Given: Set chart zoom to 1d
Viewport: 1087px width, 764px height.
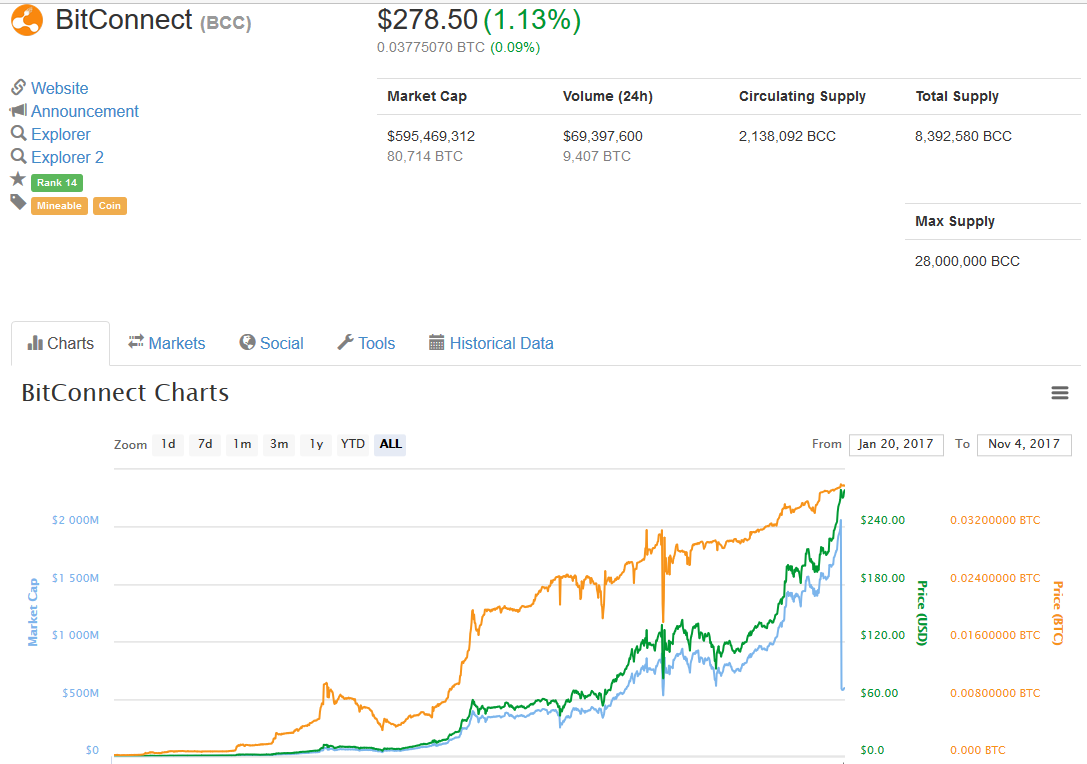Looking at the screenshot, I should (x=168, y=444).
